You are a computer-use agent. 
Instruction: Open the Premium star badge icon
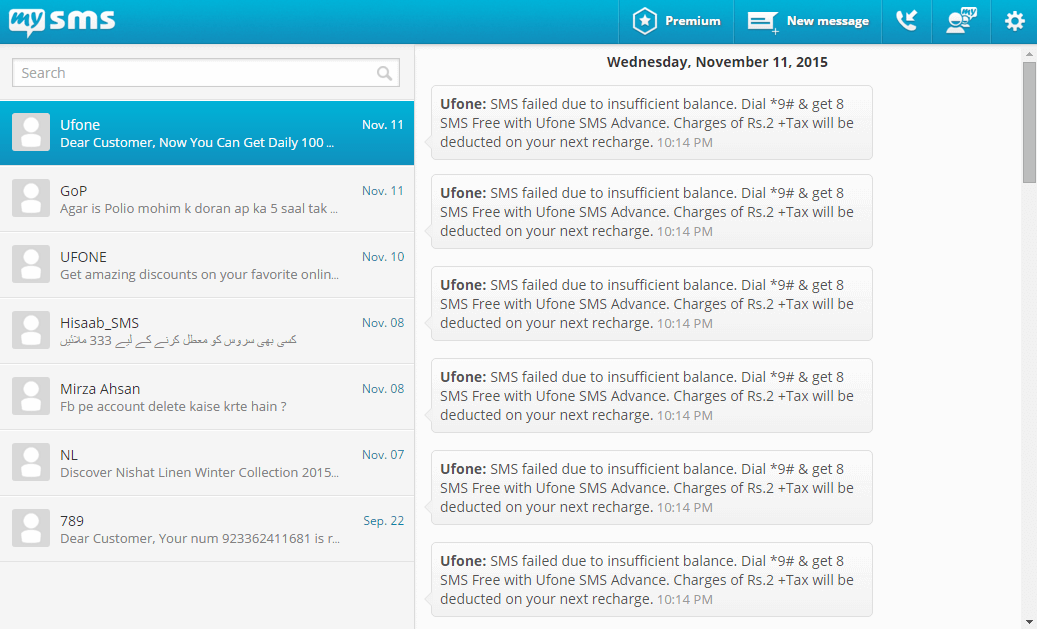[x=644, y=21]
